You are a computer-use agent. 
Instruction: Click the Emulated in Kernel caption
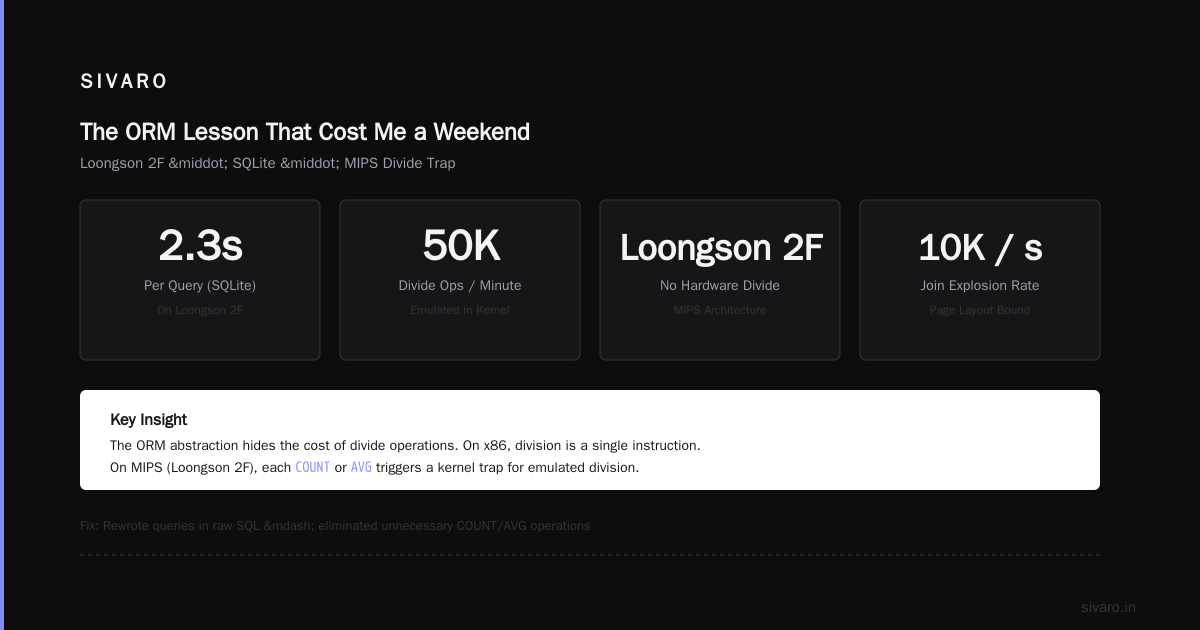tap(460, 310)
